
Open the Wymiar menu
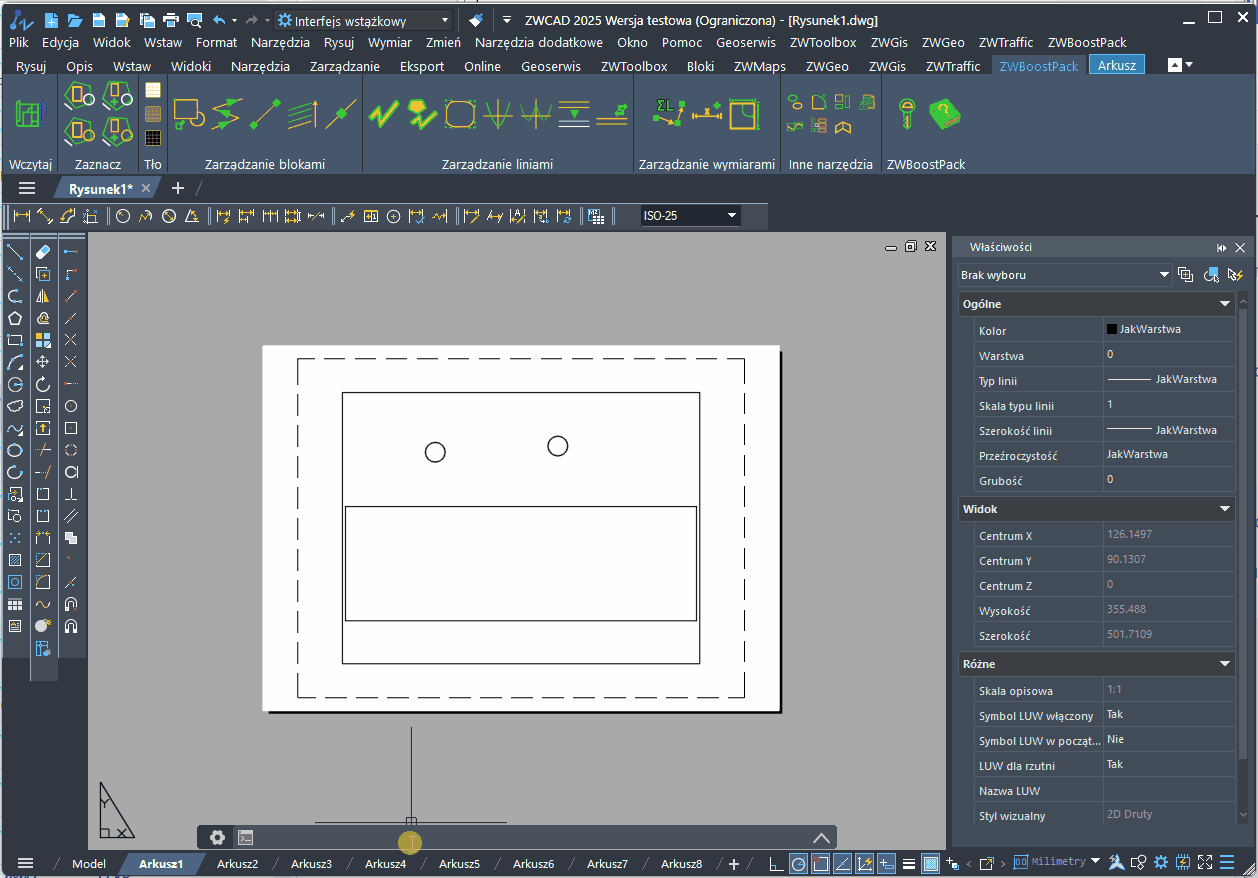tap(389, 42)
